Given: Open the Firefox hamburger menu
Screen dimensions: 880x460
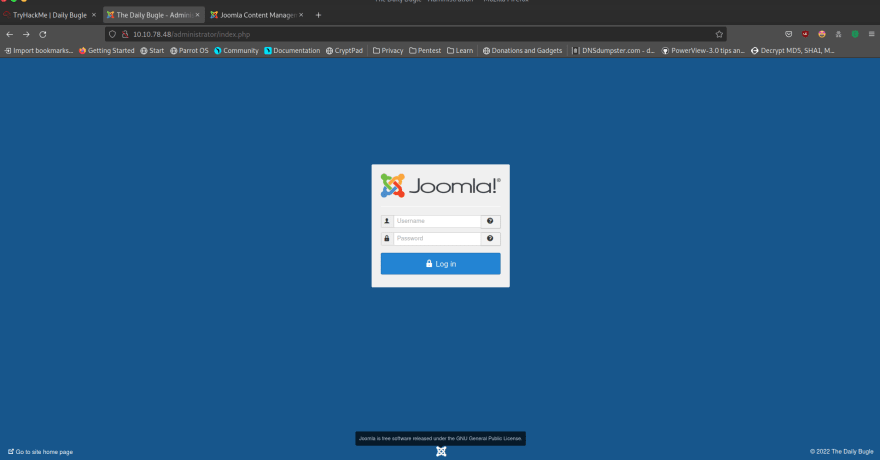Looking at the screenshot, I should (x=872, y=34).
